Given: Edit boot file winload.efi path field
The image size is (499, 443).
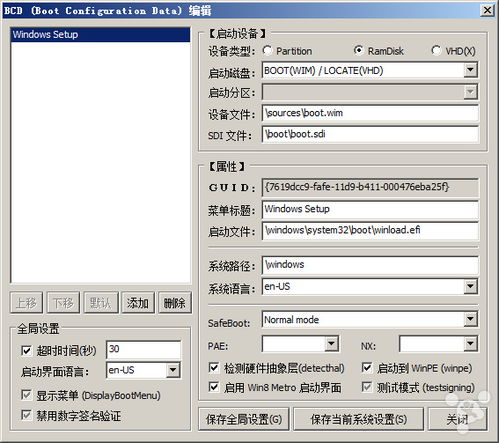Looking at the screenshot, I should pos(370,230).
